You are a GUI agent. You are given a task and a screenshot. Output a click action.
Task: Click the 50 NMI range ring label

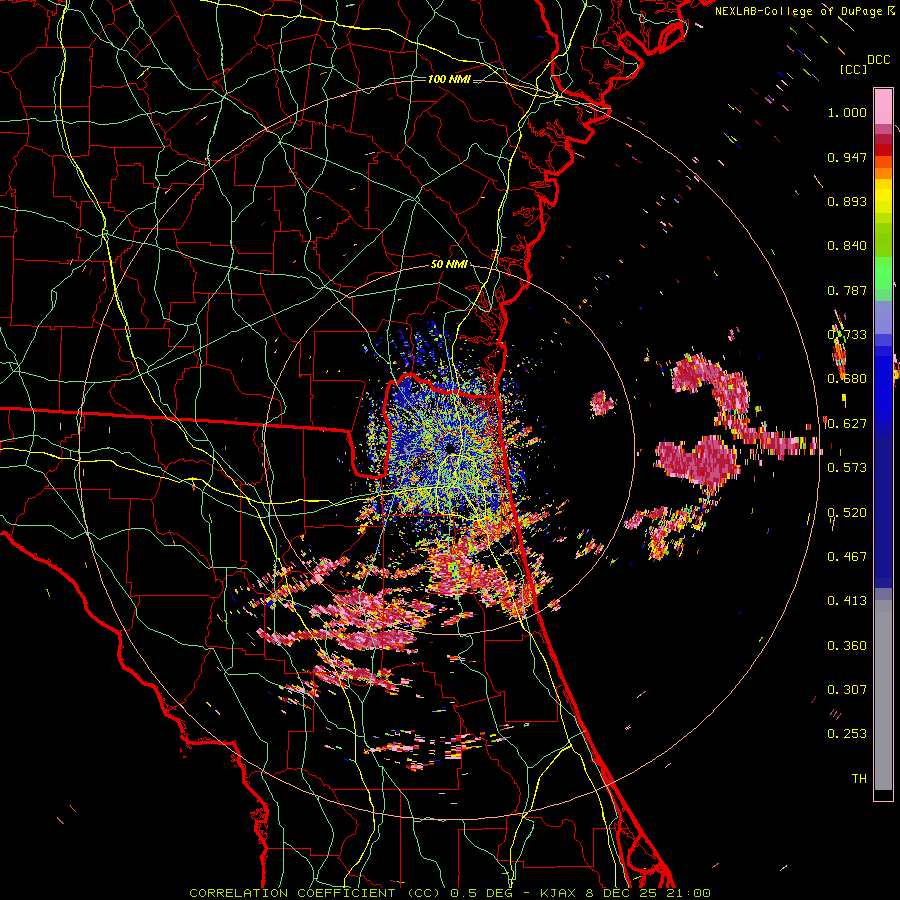[x=449, y=264]
